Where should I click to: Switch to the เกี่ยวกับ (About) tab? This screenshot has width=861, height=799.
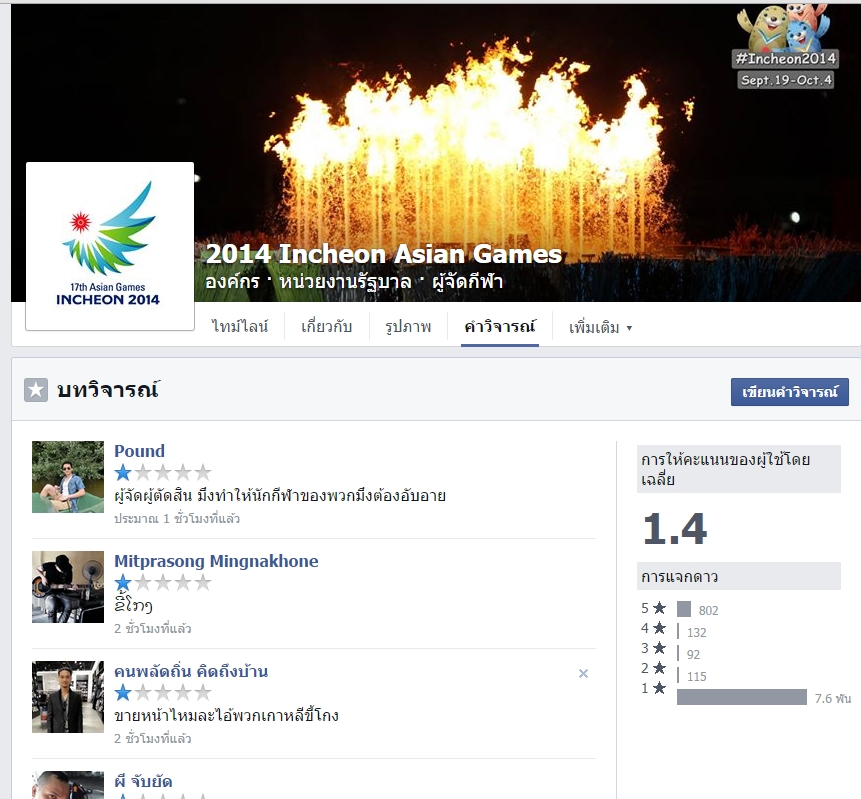[327, 327]
